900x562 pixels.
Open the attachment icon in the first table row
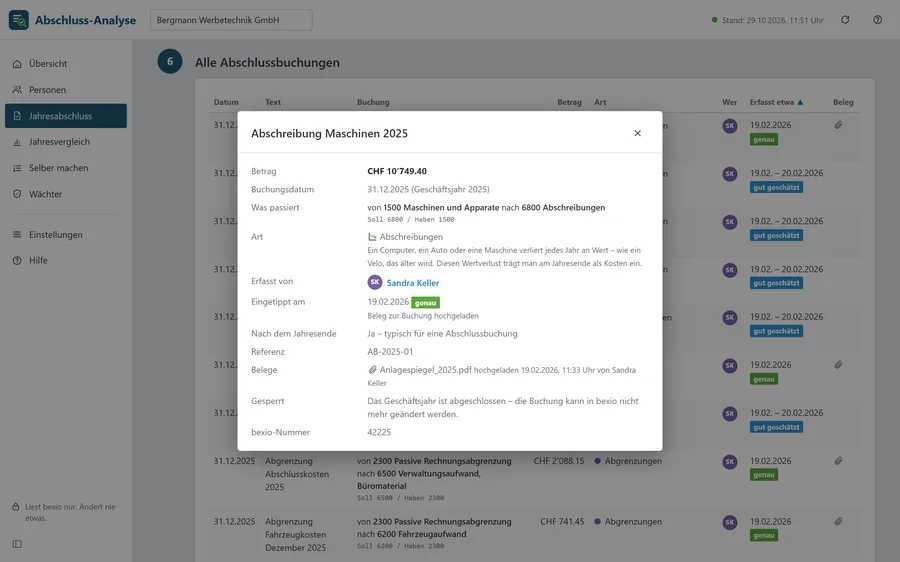[x=839, y=125]
